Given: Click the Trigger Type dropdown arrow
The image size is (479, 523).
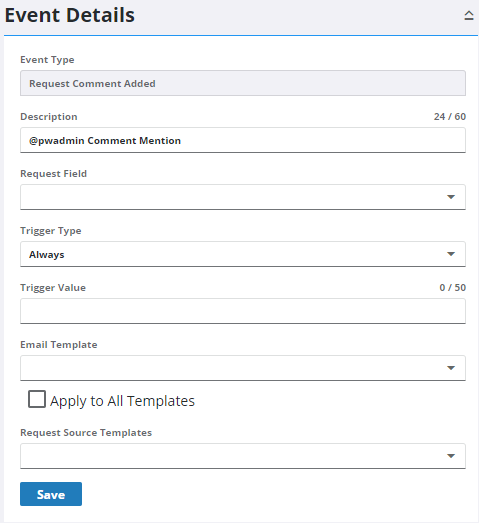Looking at the screenshot, I should (x=451, y=254).
